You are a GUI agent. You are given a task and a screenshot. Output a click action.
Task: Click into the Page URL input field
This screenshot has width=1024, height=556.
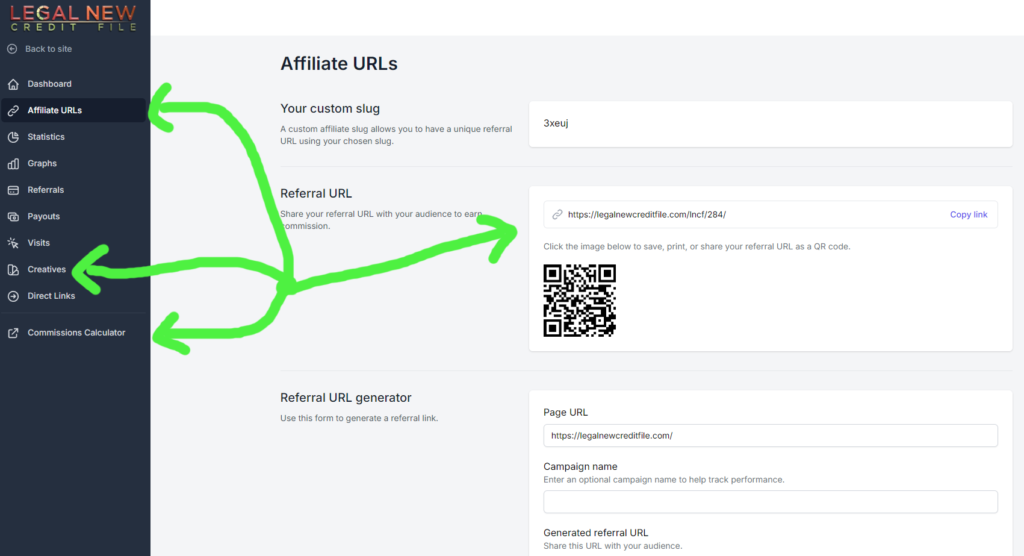770,435
